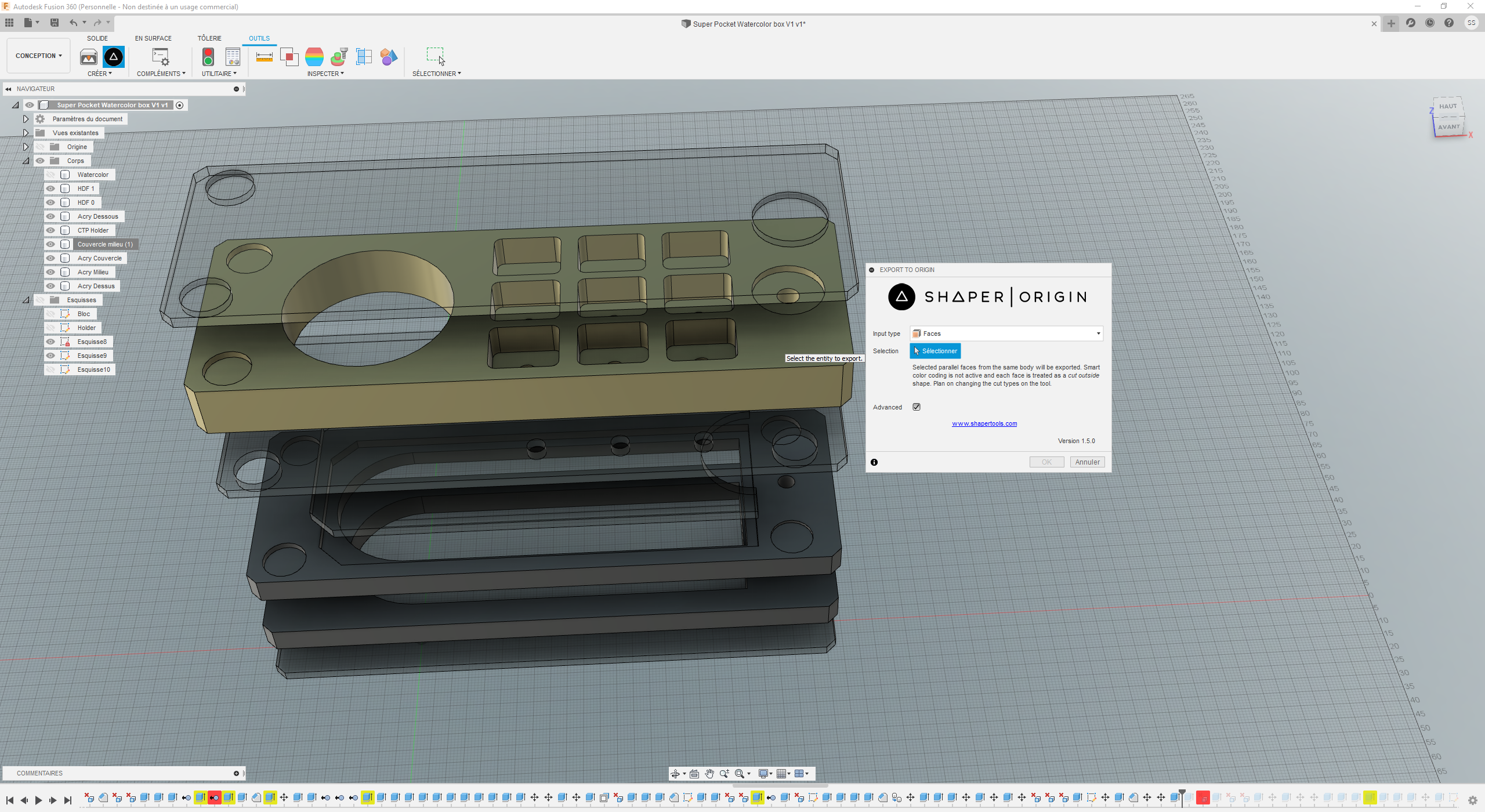Image resolution: width=1485 pixels, height=812 pixels.
Task: Open the CONCEPTION workspace dropdown
Action: (x=38, y=56)
